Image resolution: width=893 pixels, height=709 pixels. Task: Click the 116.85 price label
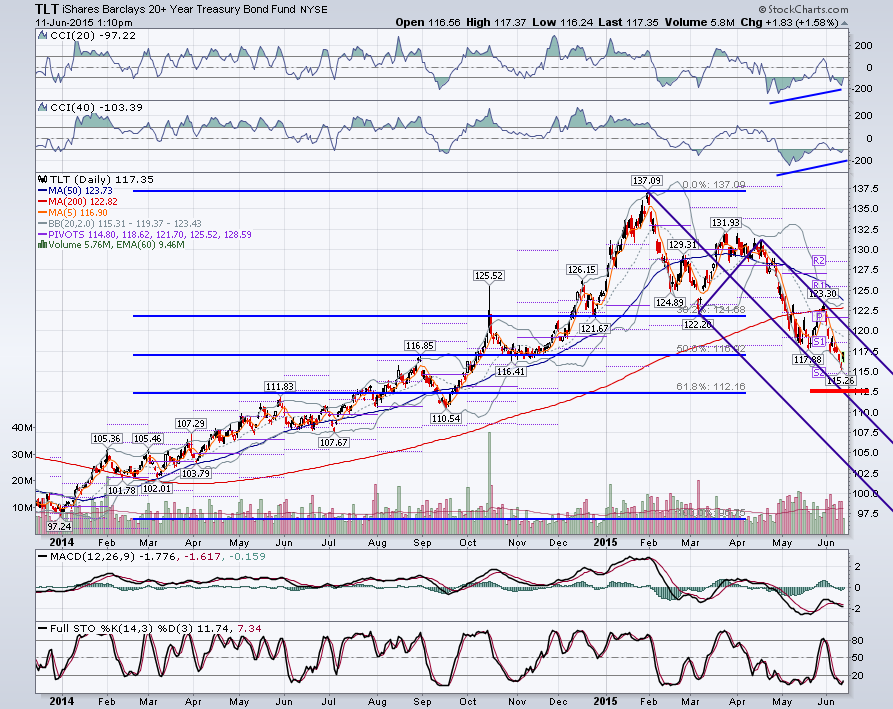click(x=420, y=346)
